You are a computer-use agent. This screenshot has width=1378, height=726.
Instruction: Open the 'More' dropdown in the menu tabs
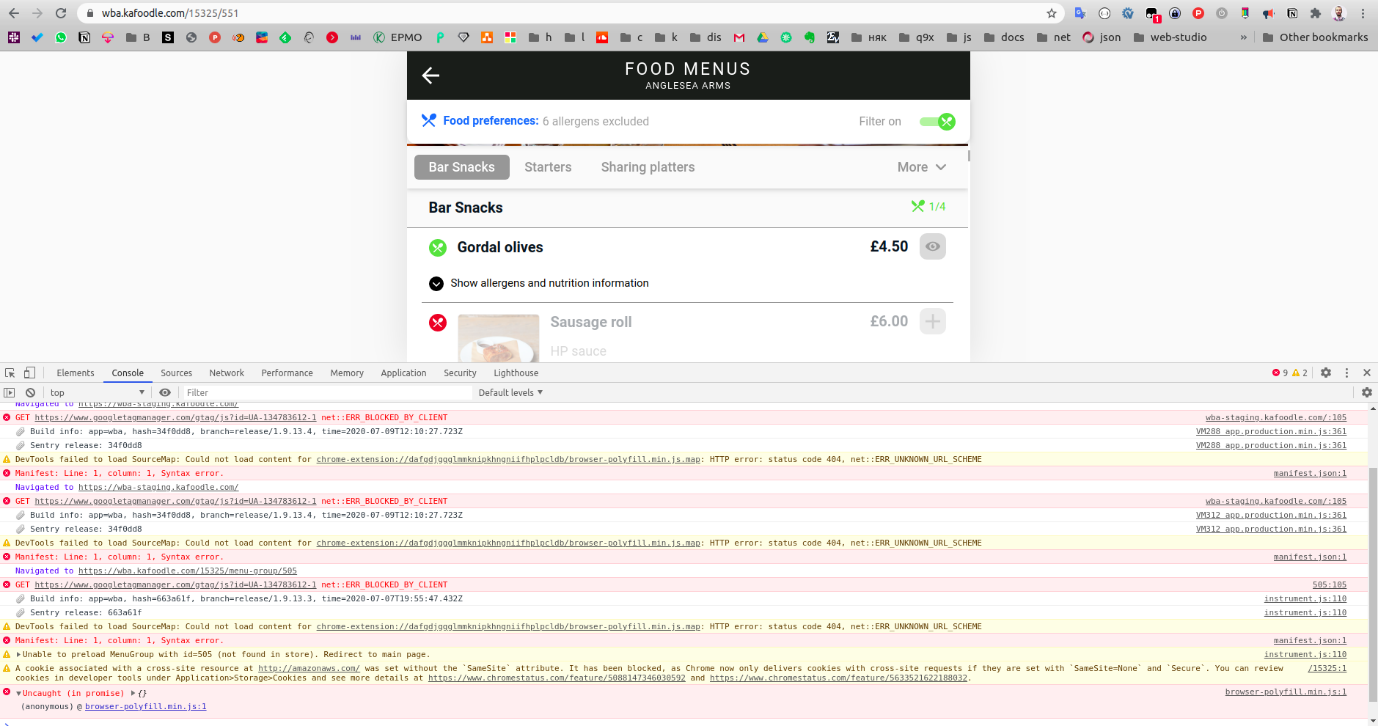(920, 167)
